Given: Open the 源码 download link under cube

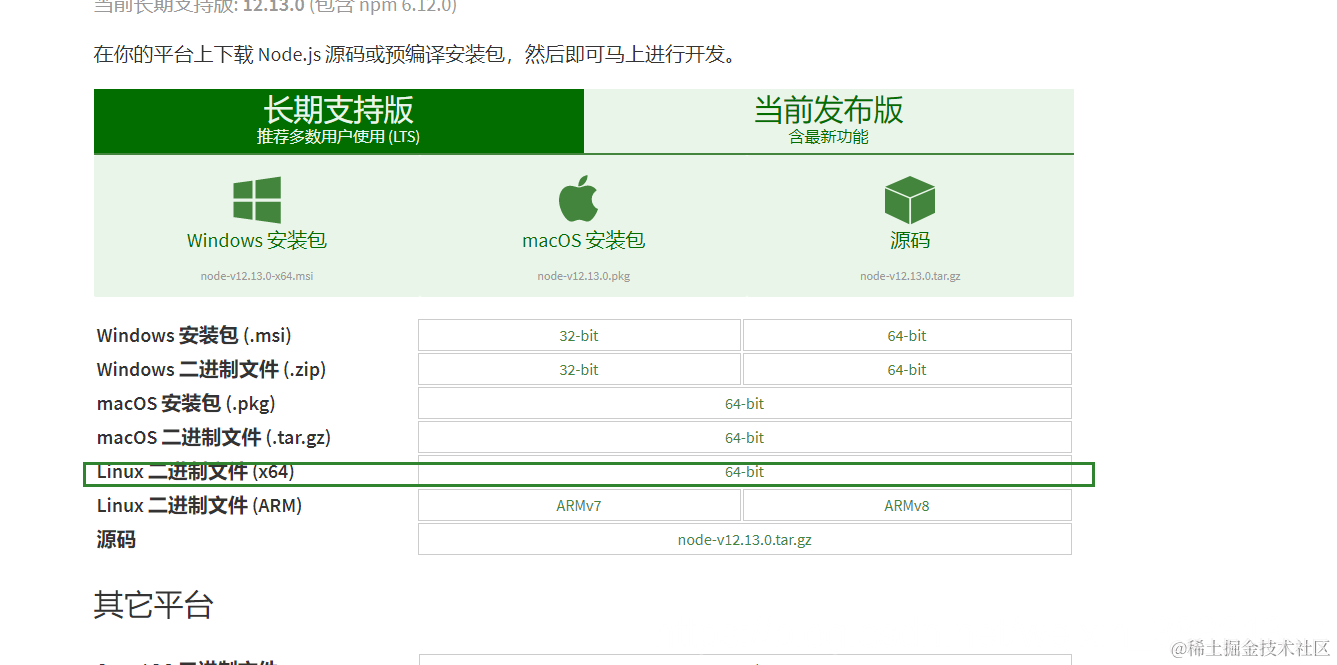Looking at the screenshot, I should pyautogui.click(x=910, y=240).
